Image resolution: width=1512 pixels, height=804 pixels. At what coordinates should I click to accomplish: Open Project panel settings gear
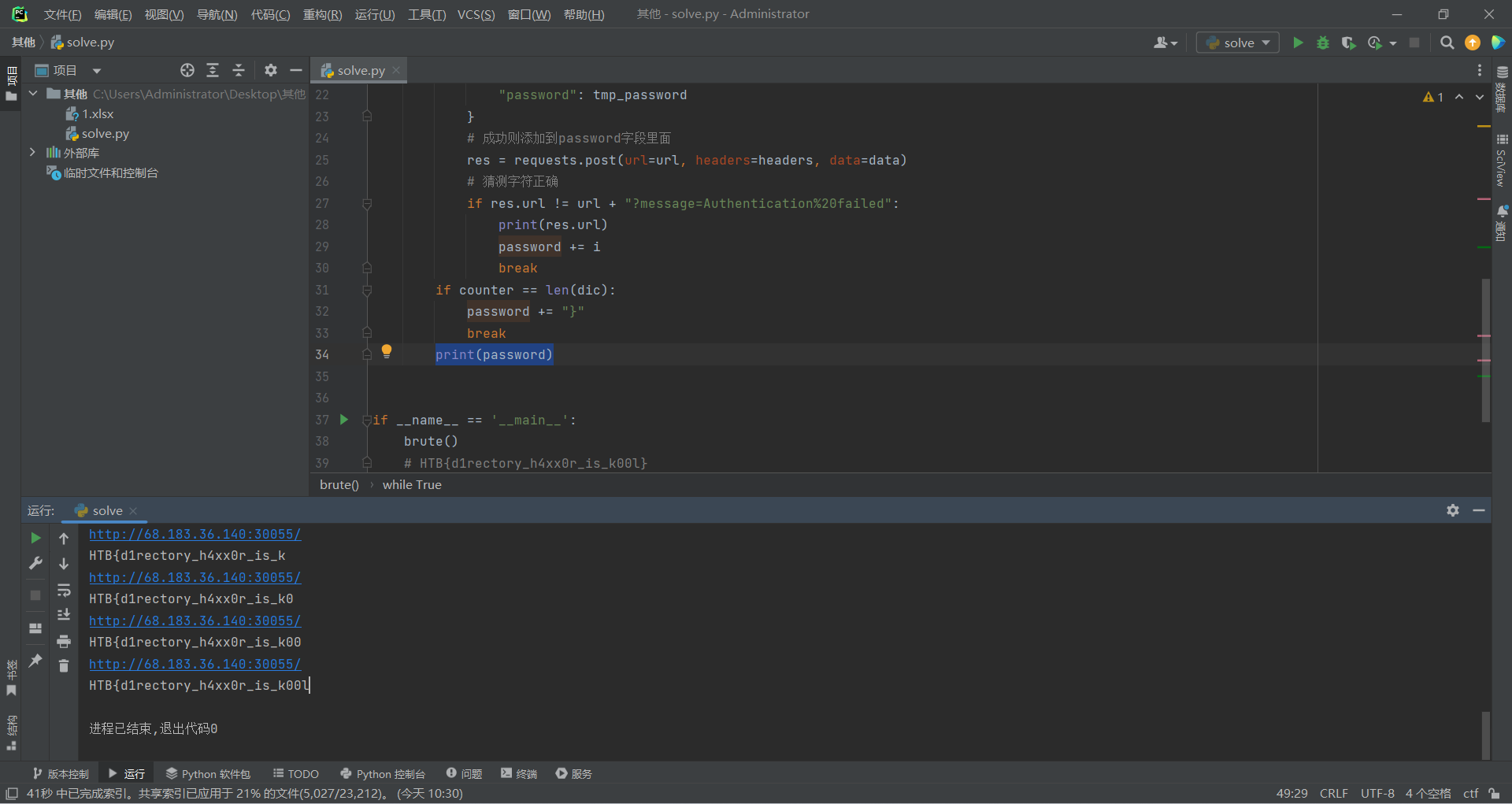(x=271, y=70)
